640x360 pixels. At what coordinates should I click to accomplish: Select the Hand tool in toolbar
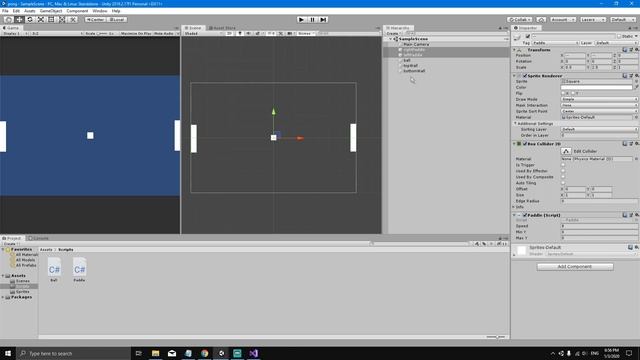click(8, 20)
